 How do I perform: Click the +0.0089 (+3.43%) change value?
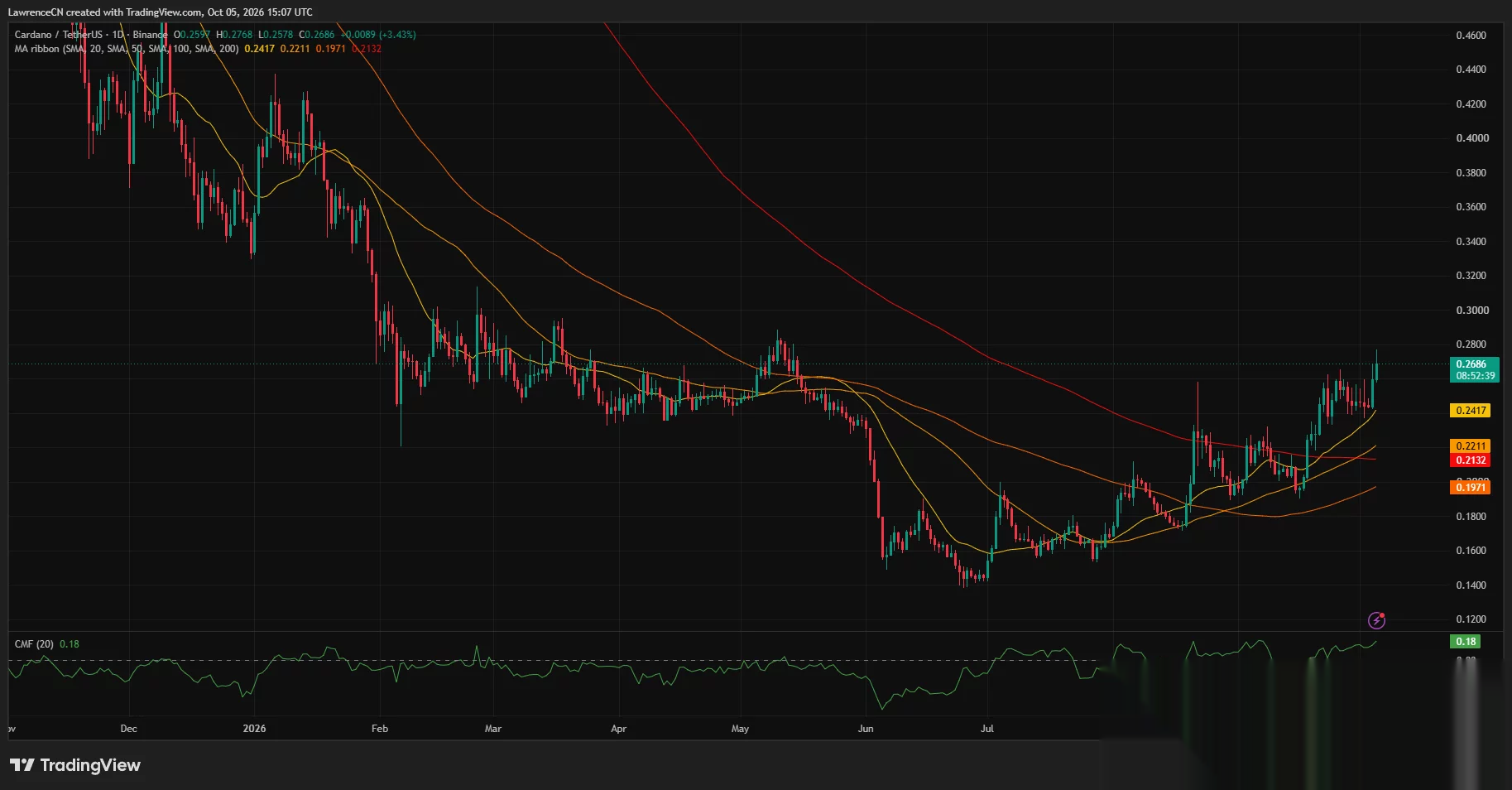tap(379, 35)
